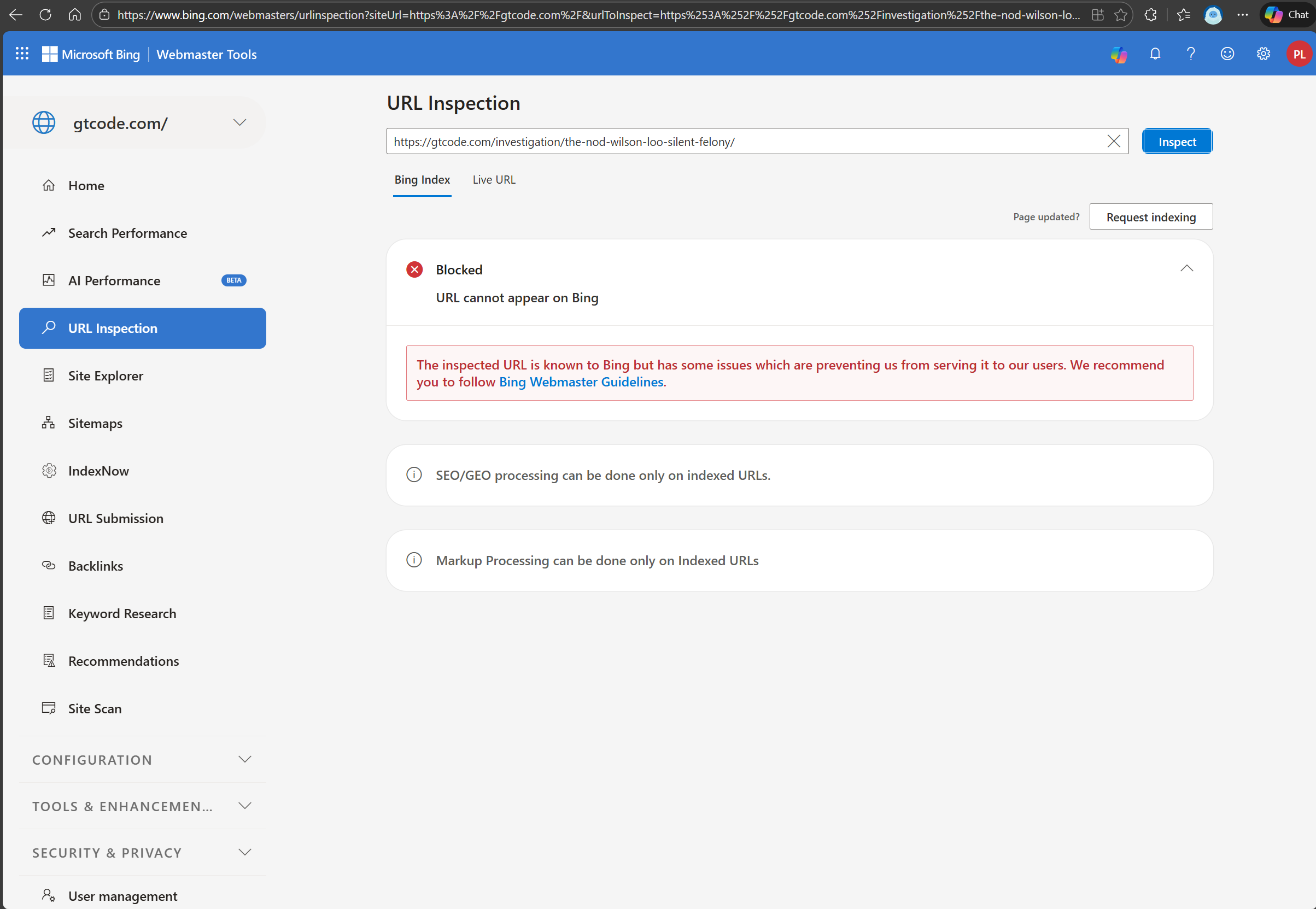Switch to the Live URL tab
The image size is (1316, 909).
click(493, 179)
